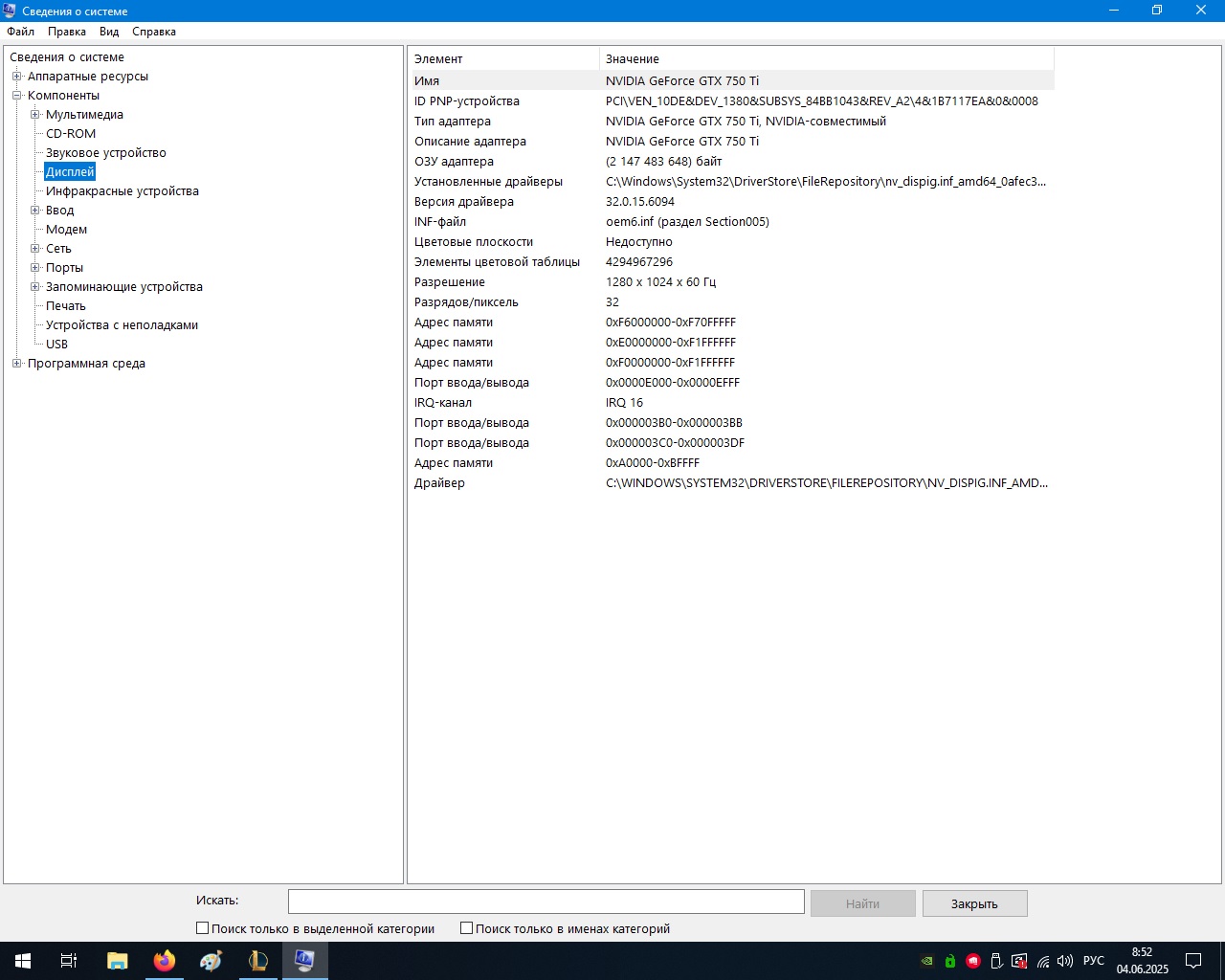Focus the Искать search field
The width and height of the screenshot is (1225, 980).
[546, 902]
